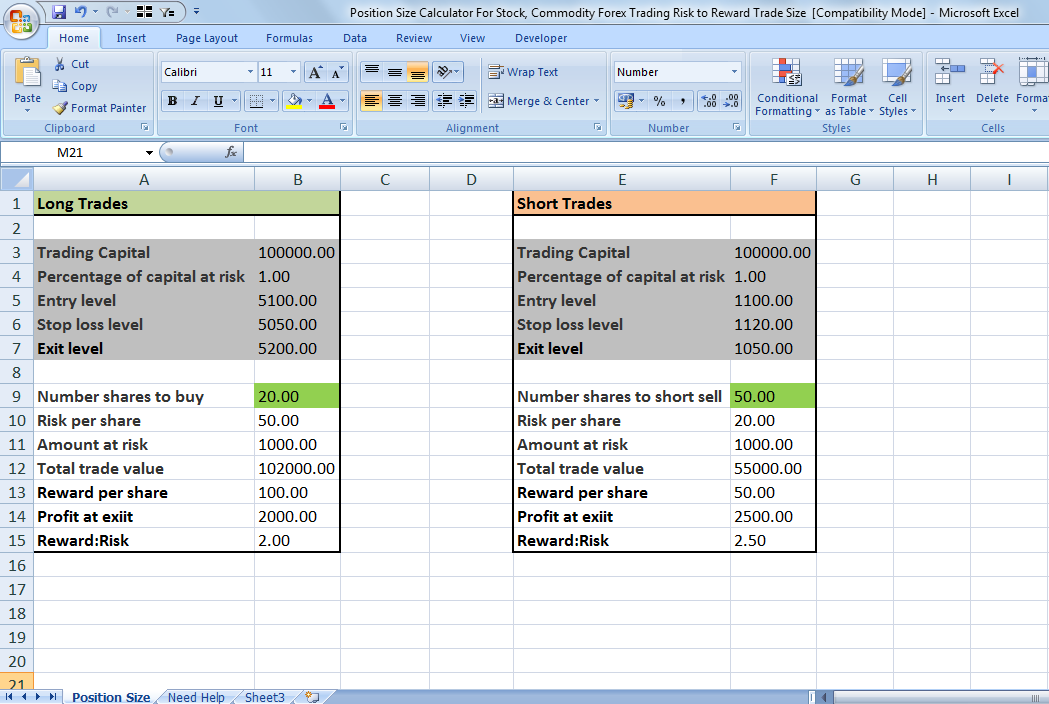This screenshot has width=1049, height=704.
Task: Switch to the Formulas ribbon tab
Action: [289, 38]
